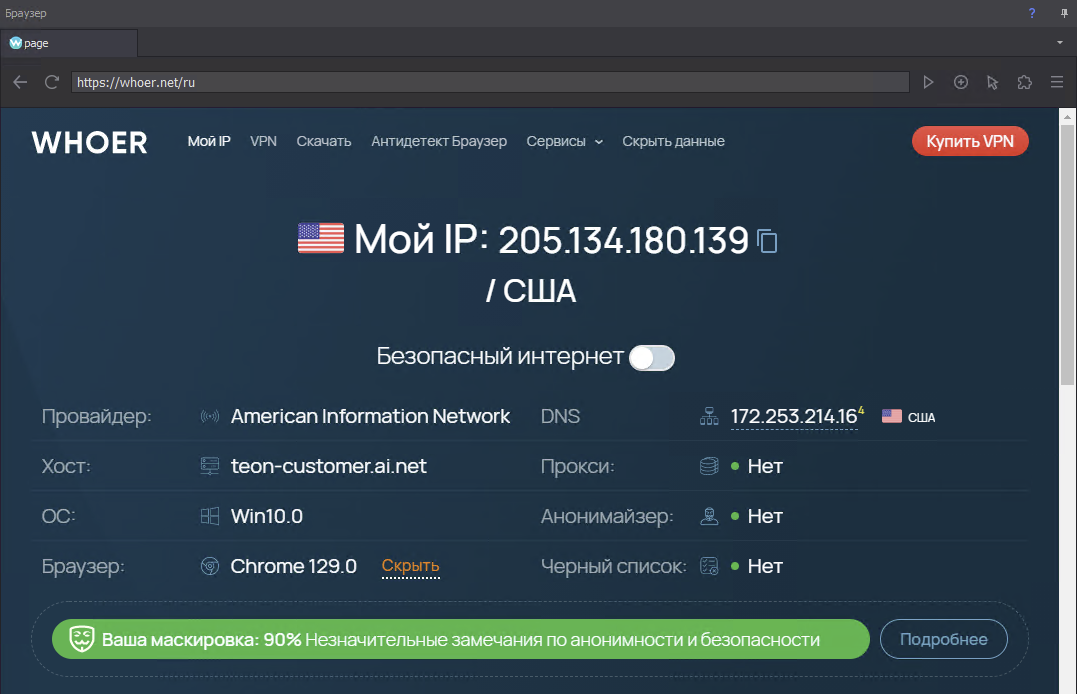
Task: Click the host server icon
Action: (x=209, y=466)
